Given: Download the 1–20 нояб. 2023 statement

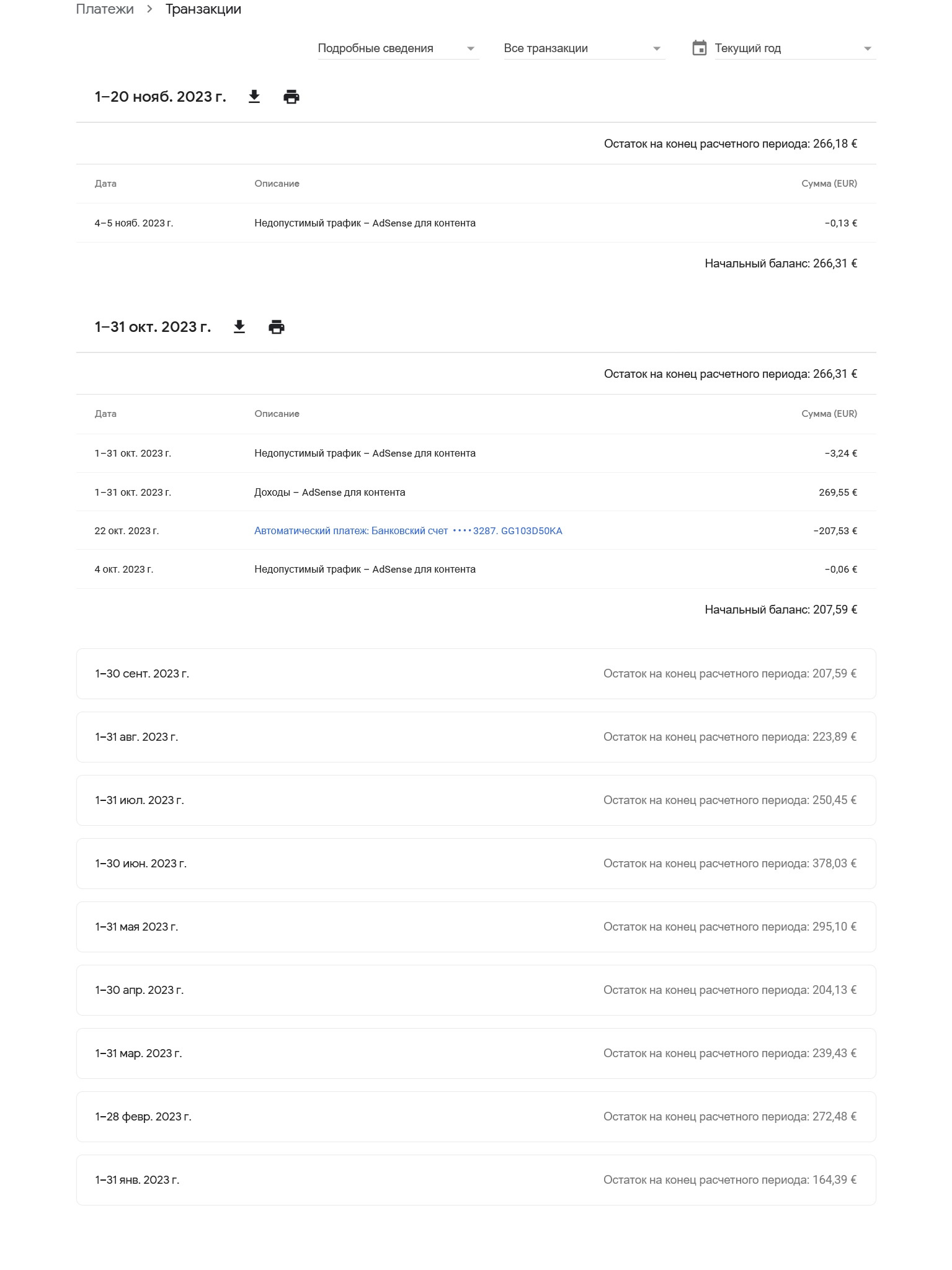Looking at the screenshot, I should (254, 97).
